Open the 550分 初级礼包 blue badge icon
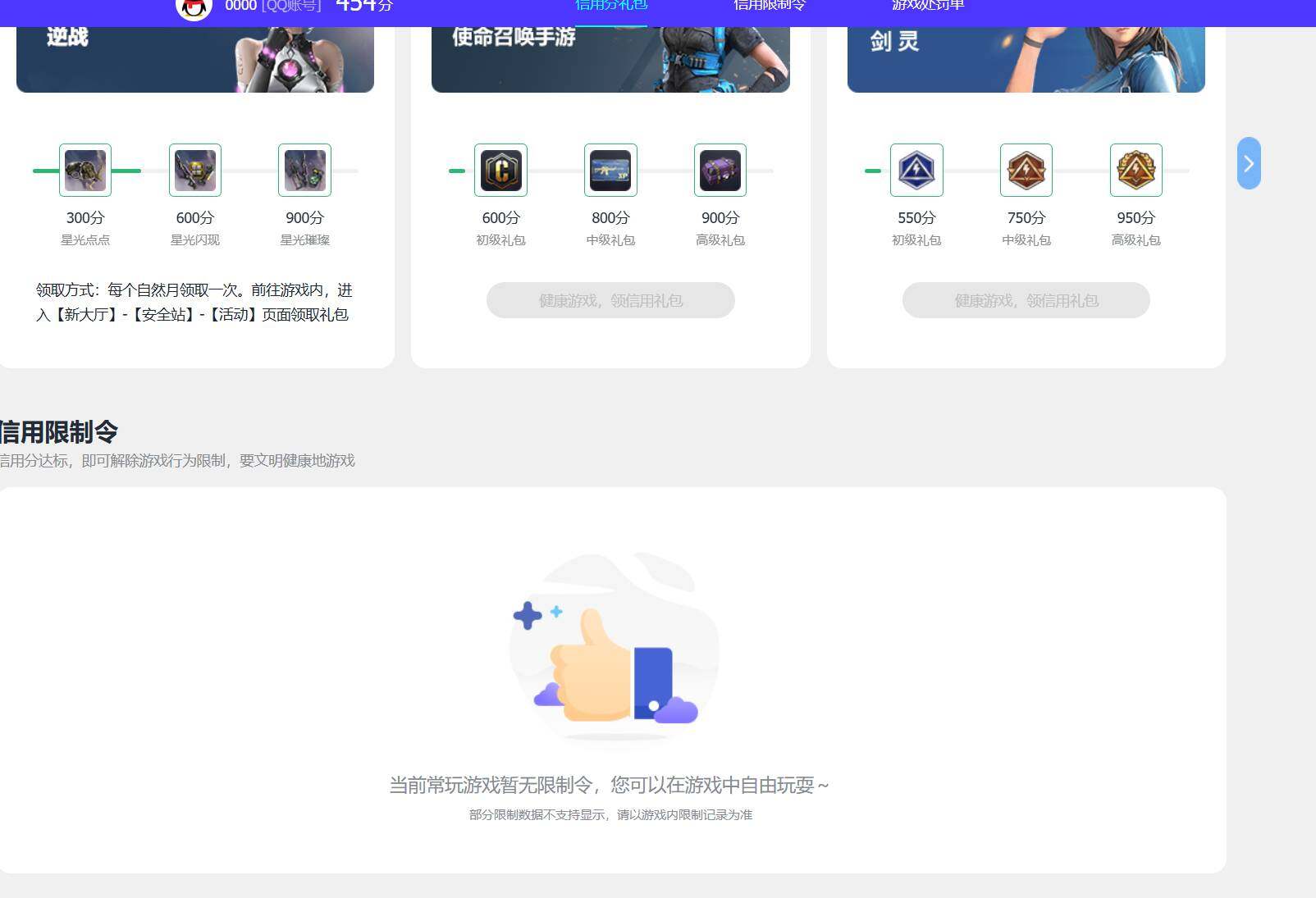This screenshot has height=898, width=1316. pyautogui.click(x=916, y=170)
